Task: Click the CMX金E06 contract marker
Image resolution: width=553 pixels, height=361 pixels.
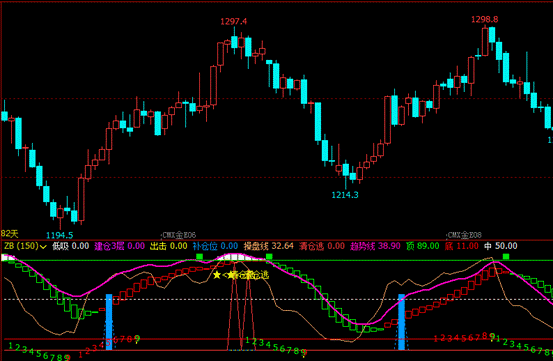Action: (x=178, y=235)
